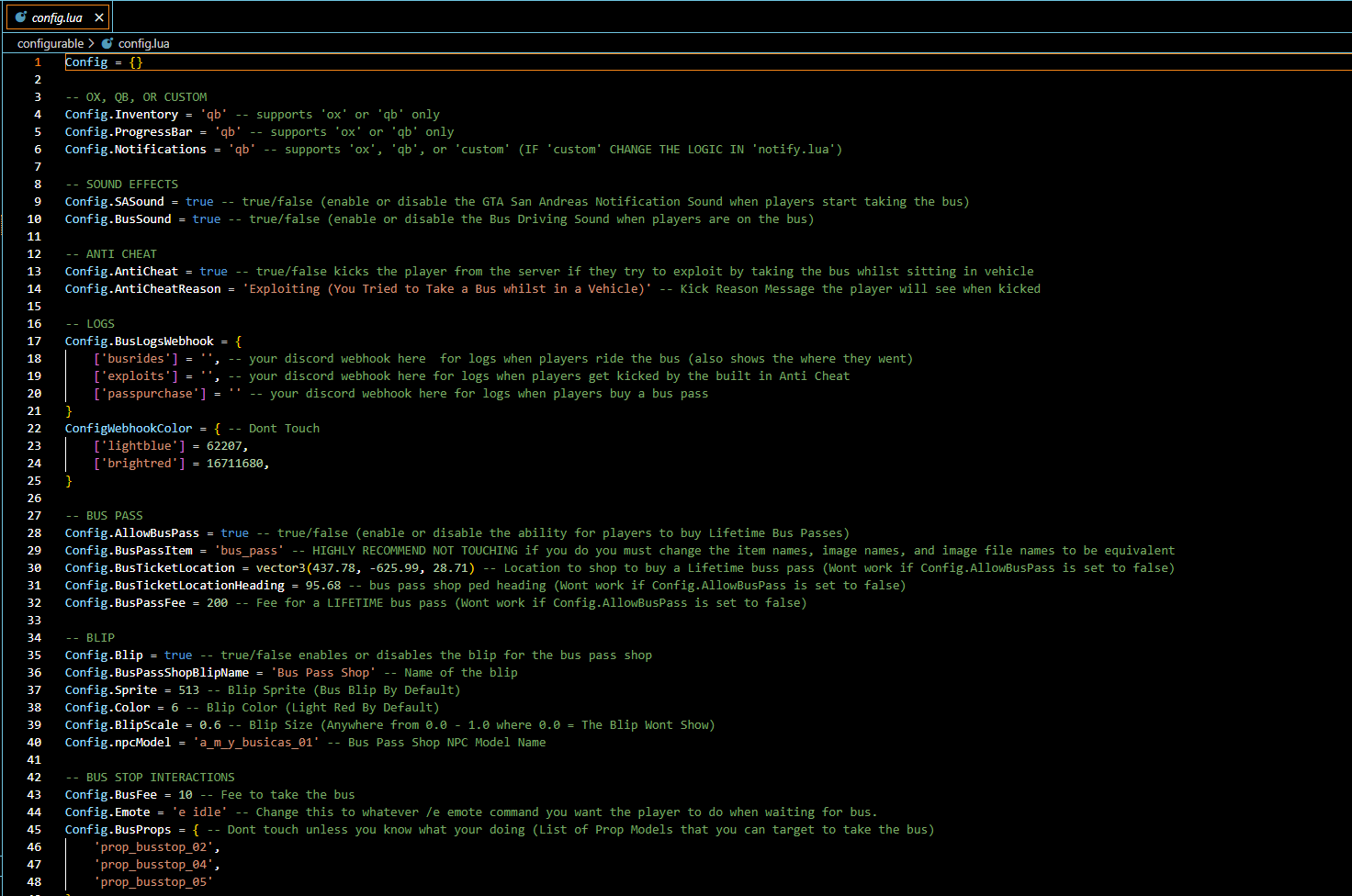Image resolution: width=1352 pixels, height=896 pixels.
Task: Click the '-- BUS STOP INTERACTIONS' comment
Action: coord(150,778)
